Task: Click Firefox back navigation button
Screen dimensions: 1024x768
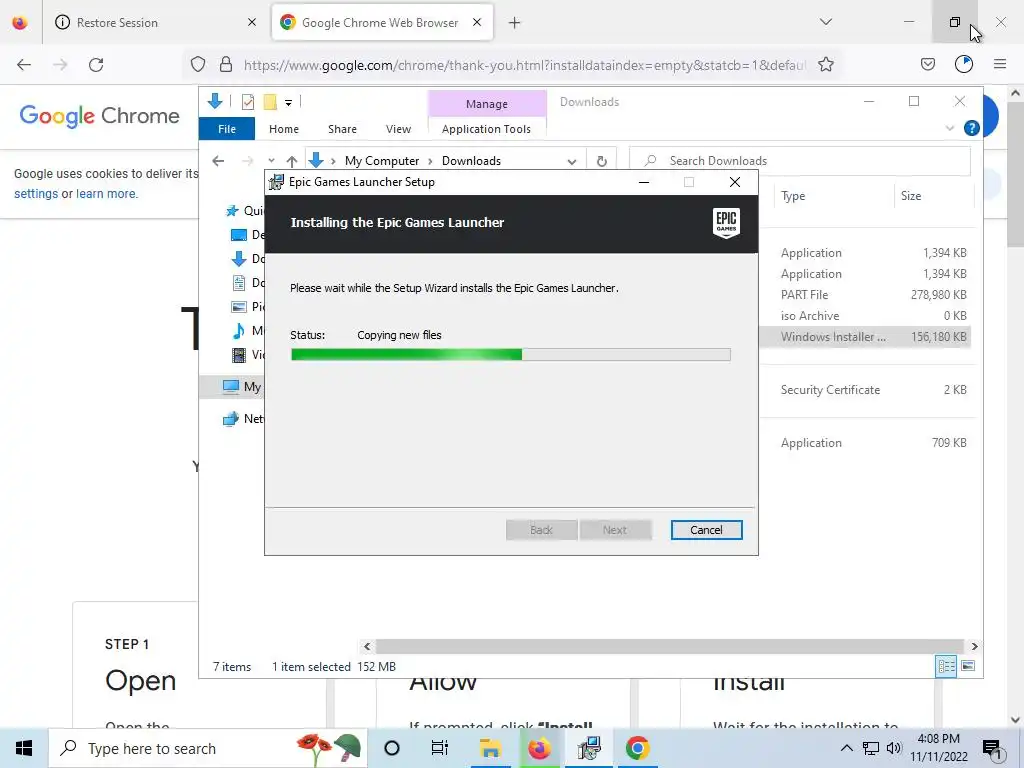Action: click(24, 65)
